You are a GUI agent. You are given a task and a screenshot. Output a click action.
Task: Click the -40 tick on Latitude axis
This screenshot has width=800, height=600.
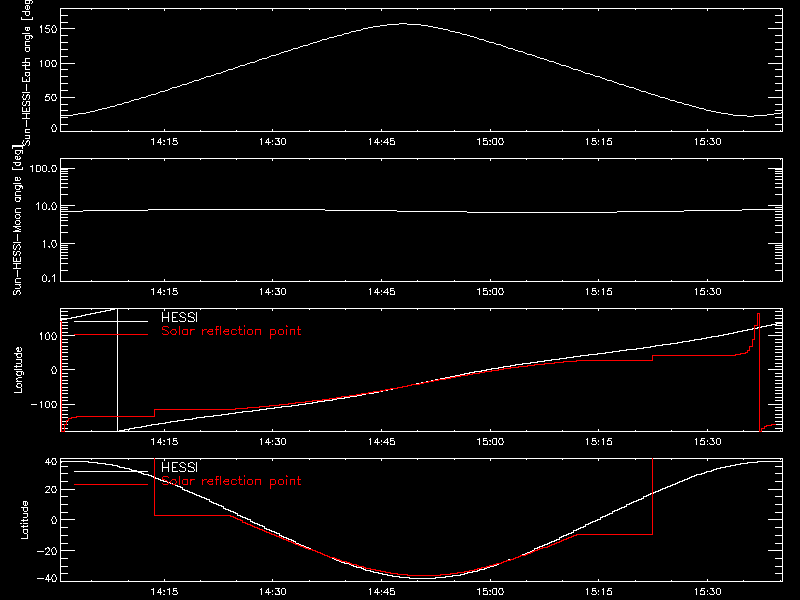[x=48, y=579]
